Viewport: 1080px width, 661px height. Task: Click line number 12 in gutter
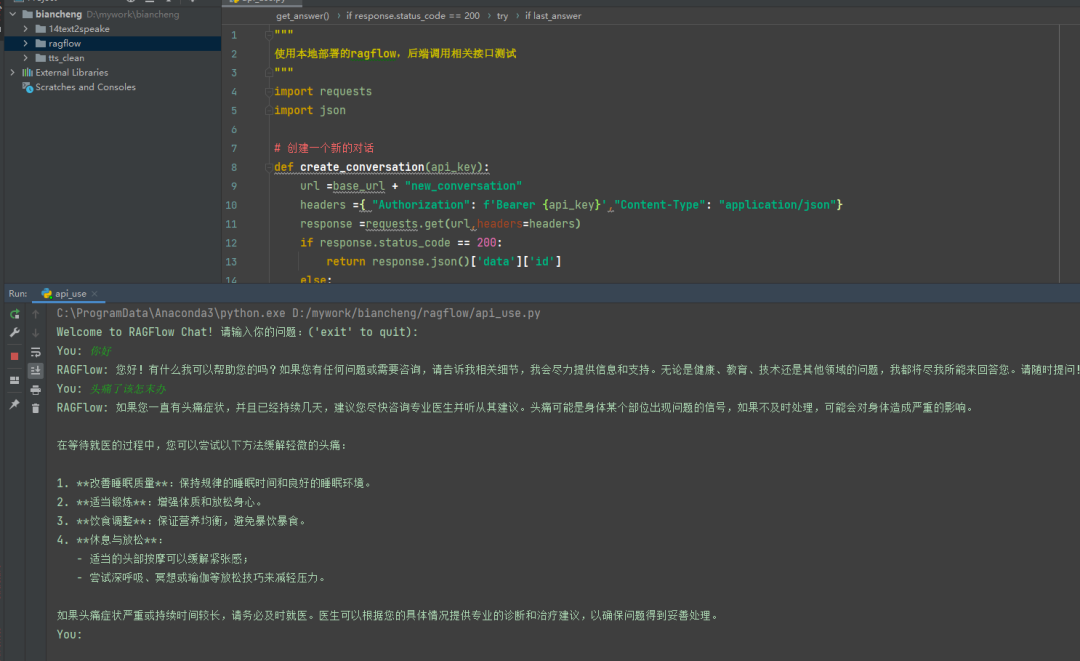231,243
